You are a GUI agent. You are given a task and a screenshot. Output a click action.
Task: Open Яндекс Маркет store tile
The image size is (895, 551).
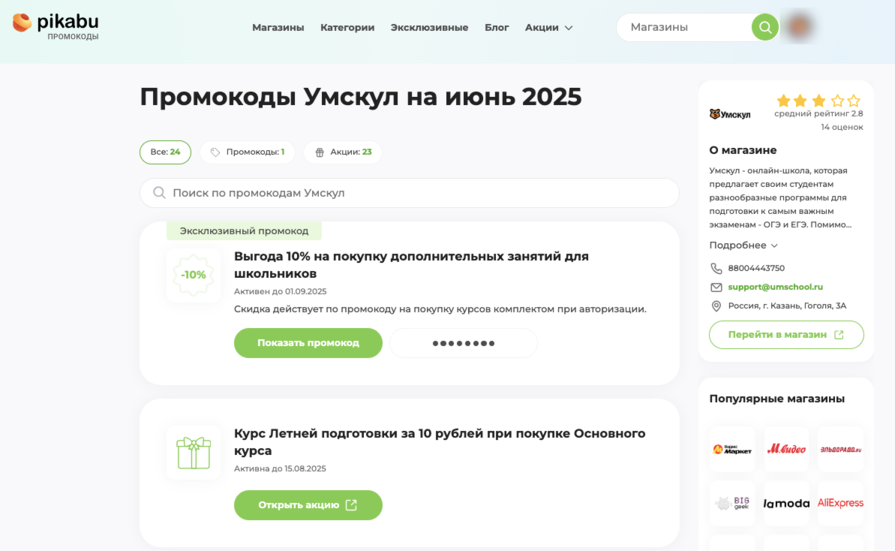[732, 449]
